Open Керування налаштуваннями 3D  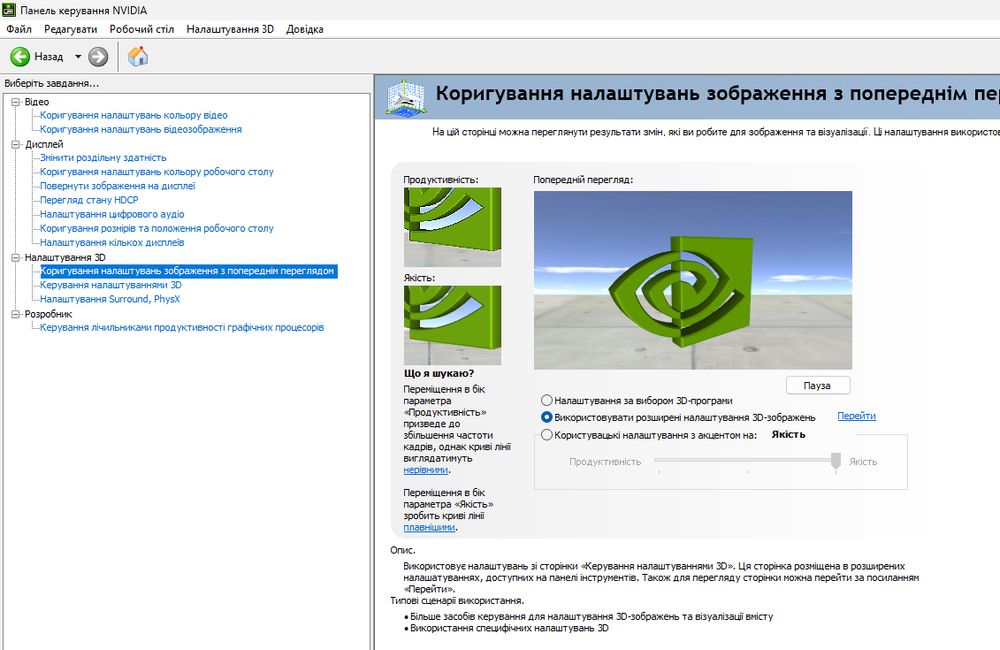point(111,285)
